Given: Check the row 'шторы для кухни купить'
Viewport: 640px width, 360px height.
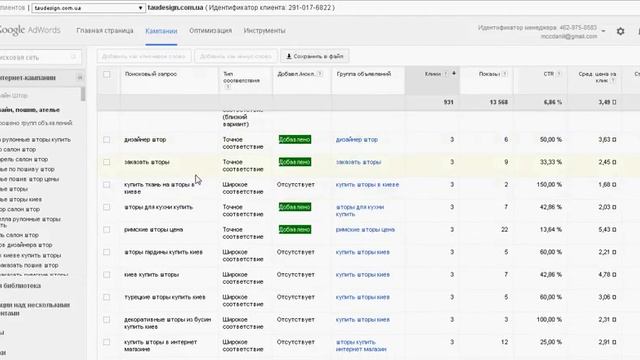Looking at the screenshot, I should (107, 207).
